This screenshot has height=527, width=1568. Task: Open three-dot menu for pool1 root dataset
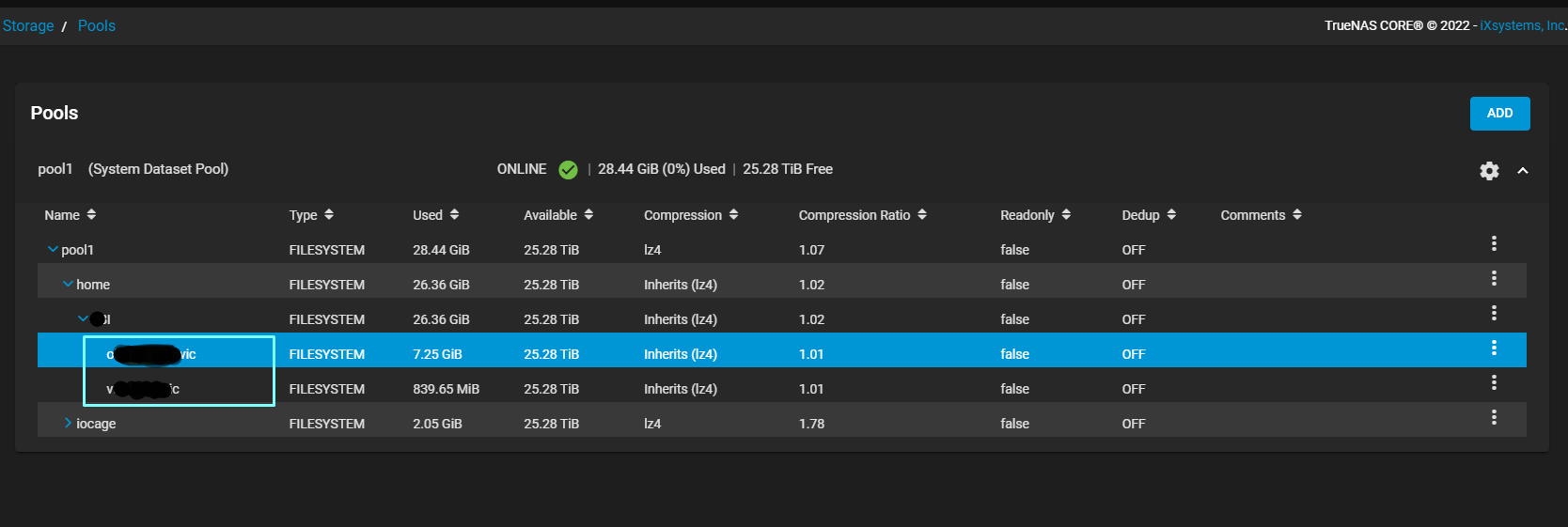click(1494, 244)
